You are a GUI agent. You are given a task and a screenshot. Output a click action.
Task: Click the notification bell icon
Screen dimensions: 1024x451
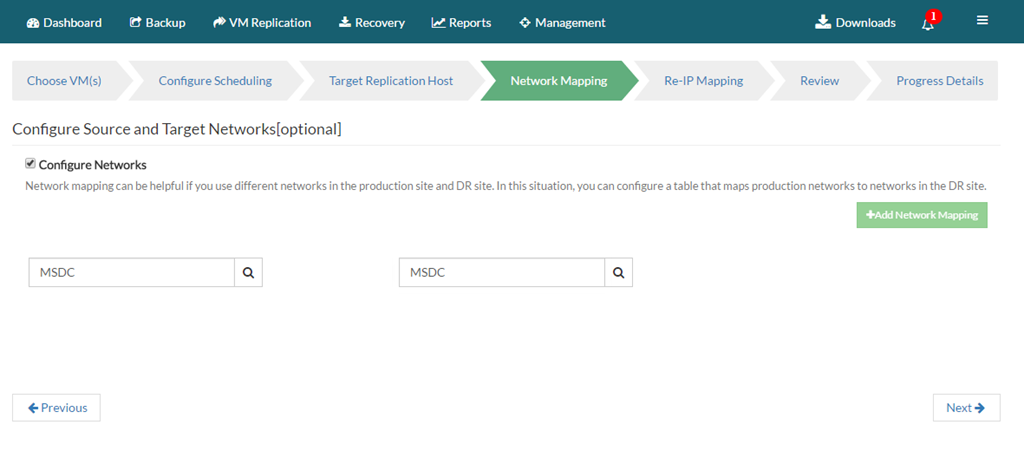(928, 24)
